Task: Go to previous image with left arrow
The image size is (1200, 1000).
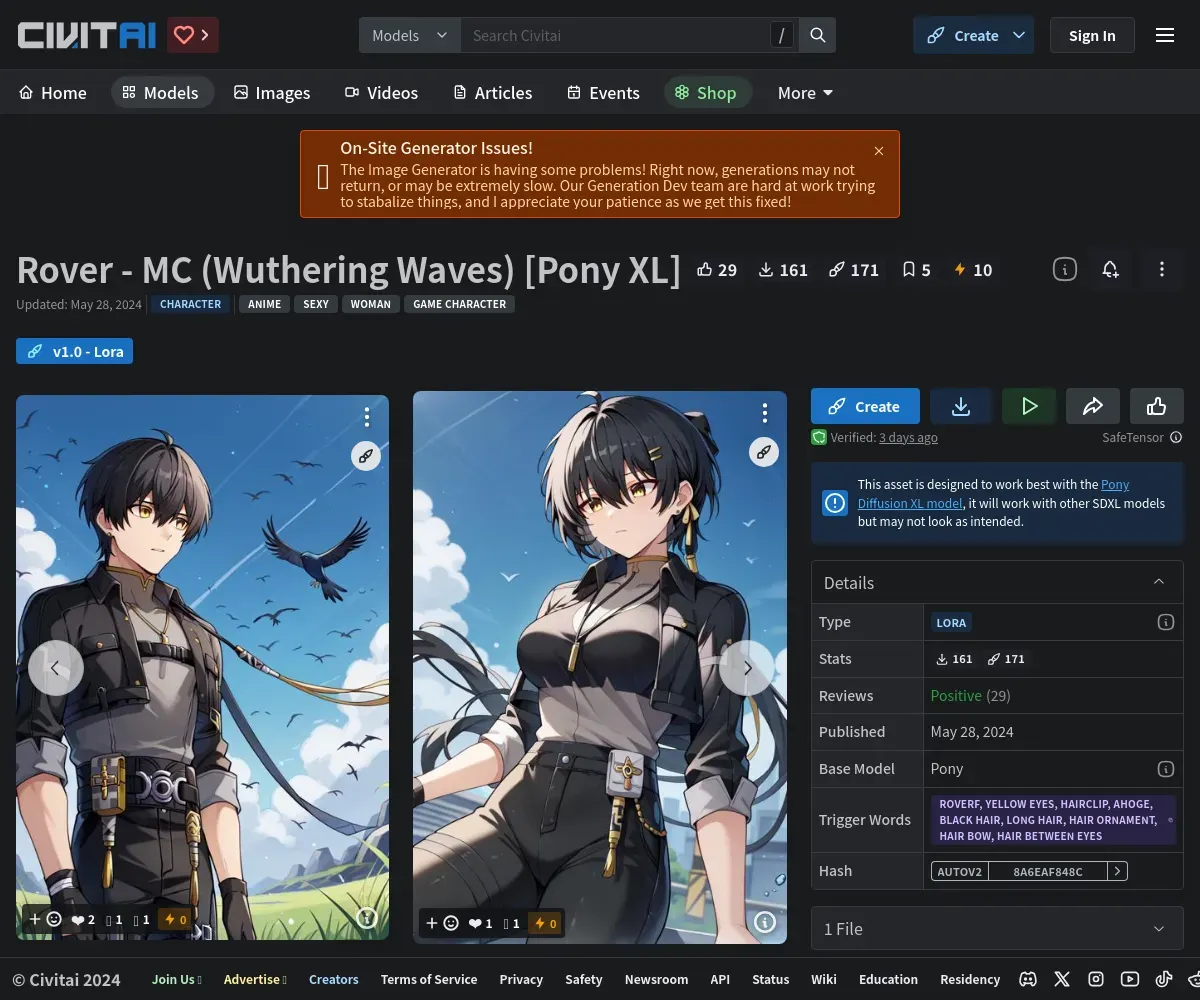Action: (x=56, y=668)
